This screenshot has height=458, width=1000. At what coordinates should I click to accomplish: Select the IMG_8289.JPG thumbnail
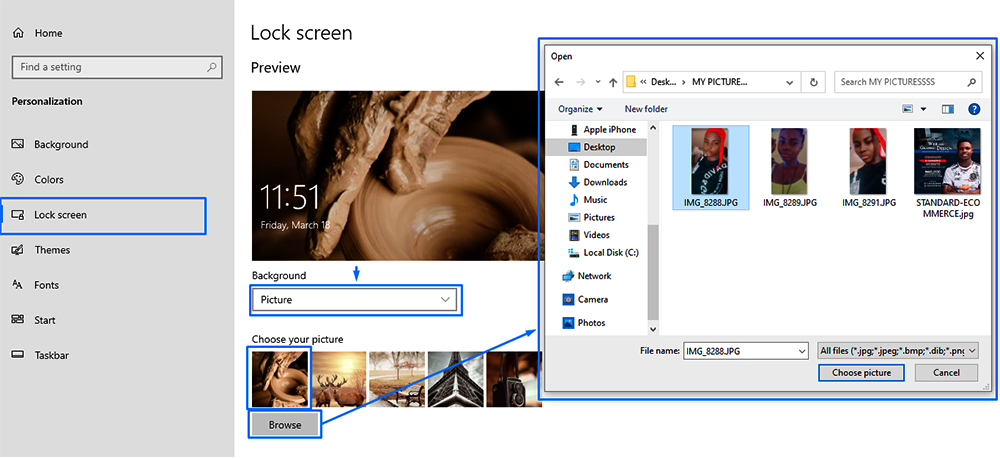click(789, 167)
